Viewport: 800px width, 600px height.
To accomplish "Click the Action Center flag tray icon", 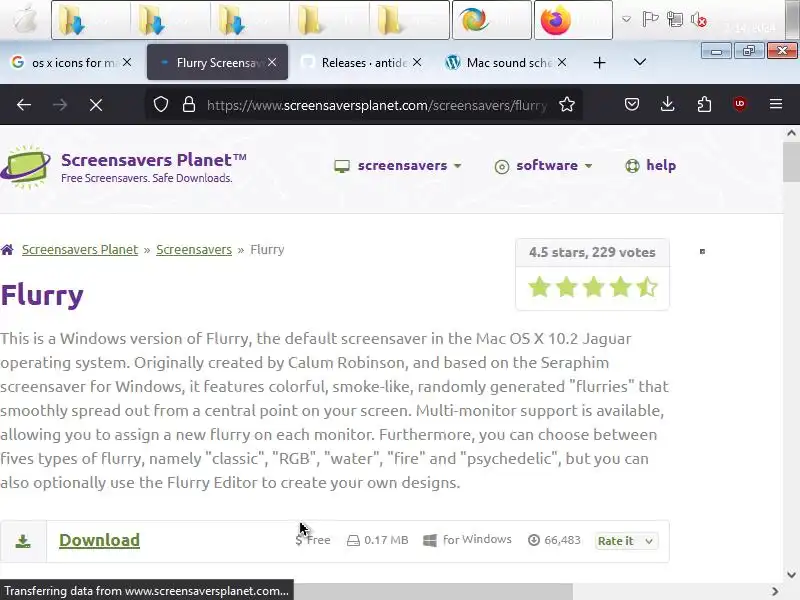I will tap(650, 19).
